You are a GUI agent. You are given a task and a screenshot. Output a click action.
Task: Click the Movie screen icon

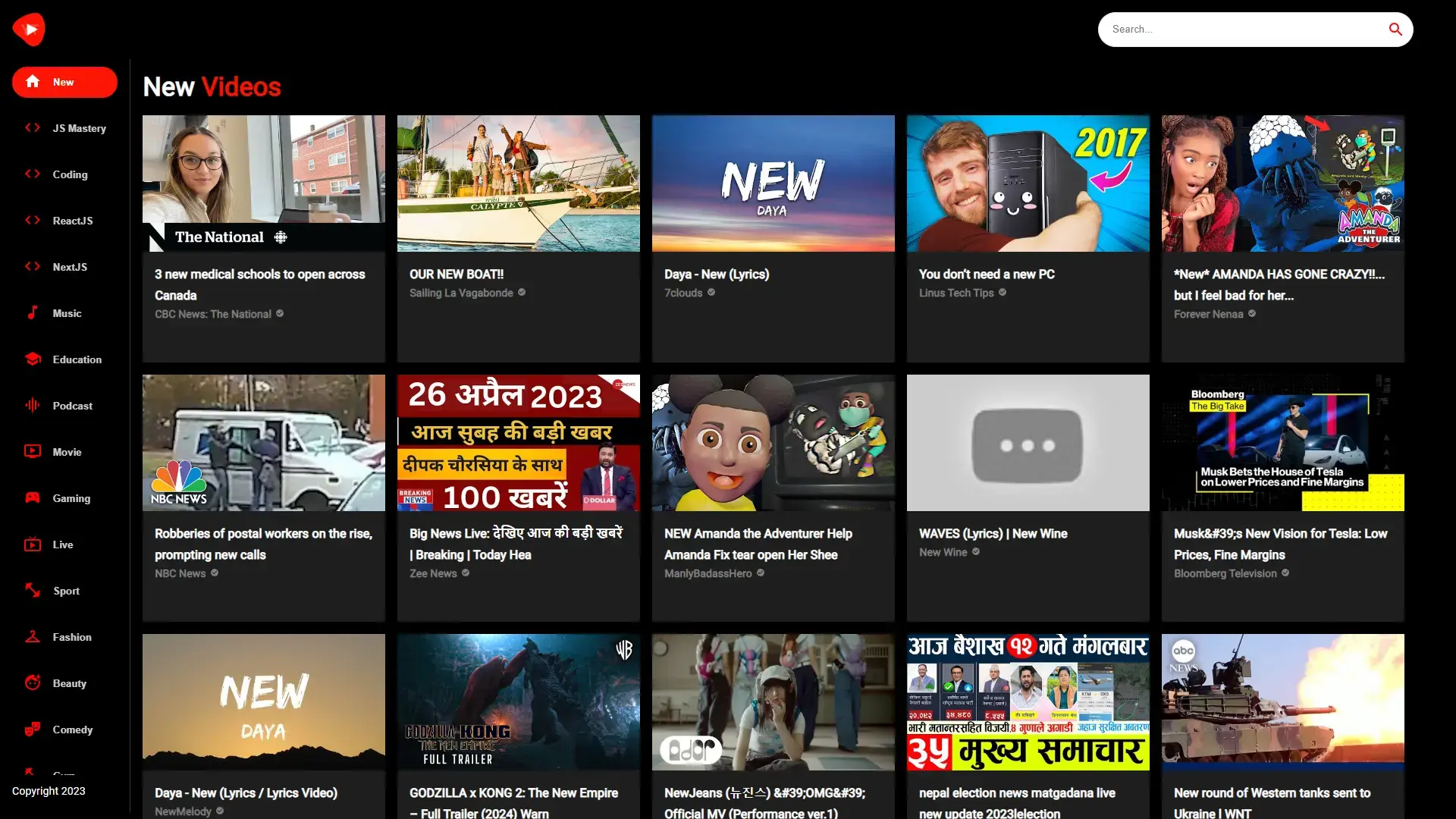pos(33,451)
